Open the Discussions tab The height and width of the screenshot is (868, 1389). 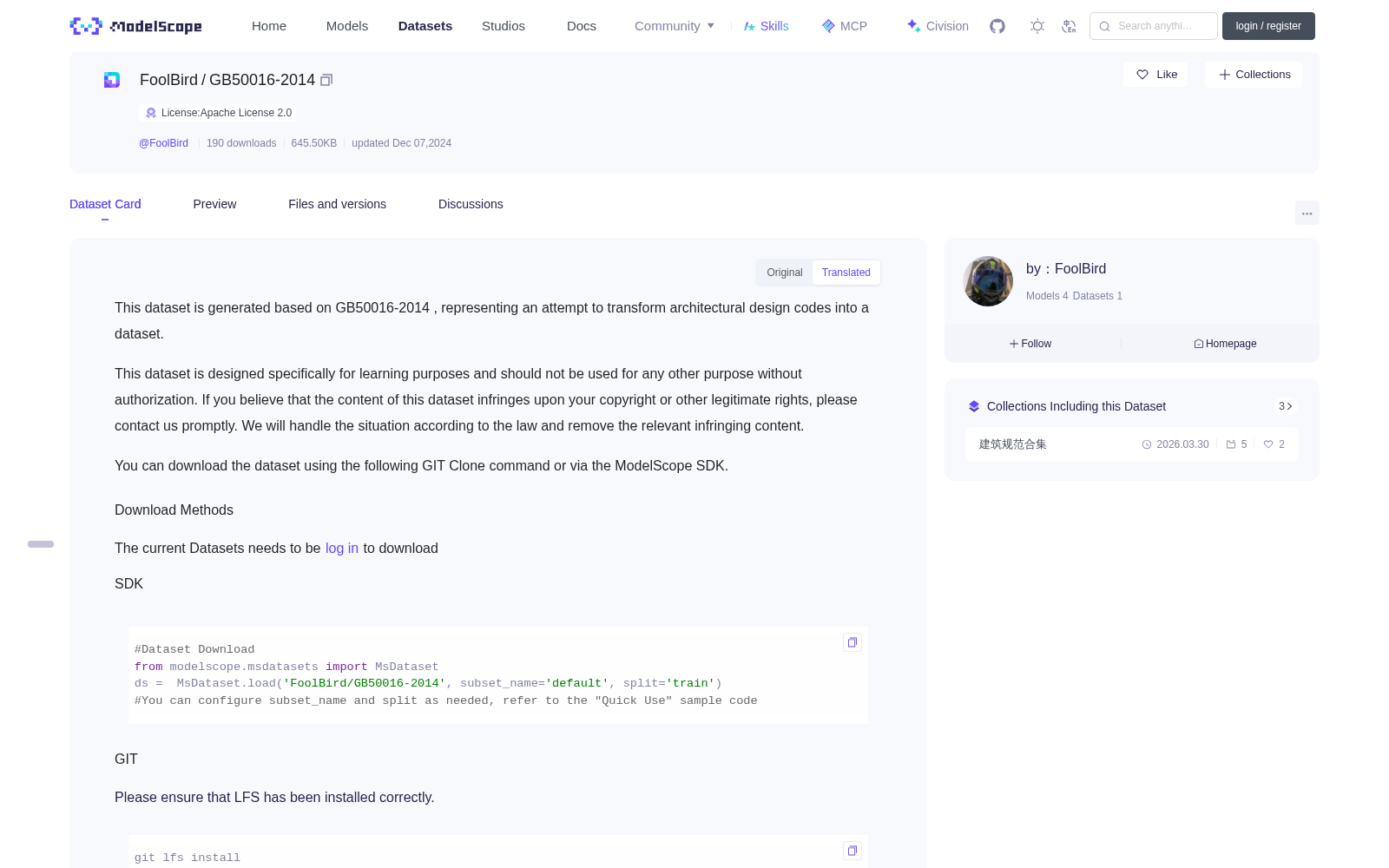[x=471, y=204]
